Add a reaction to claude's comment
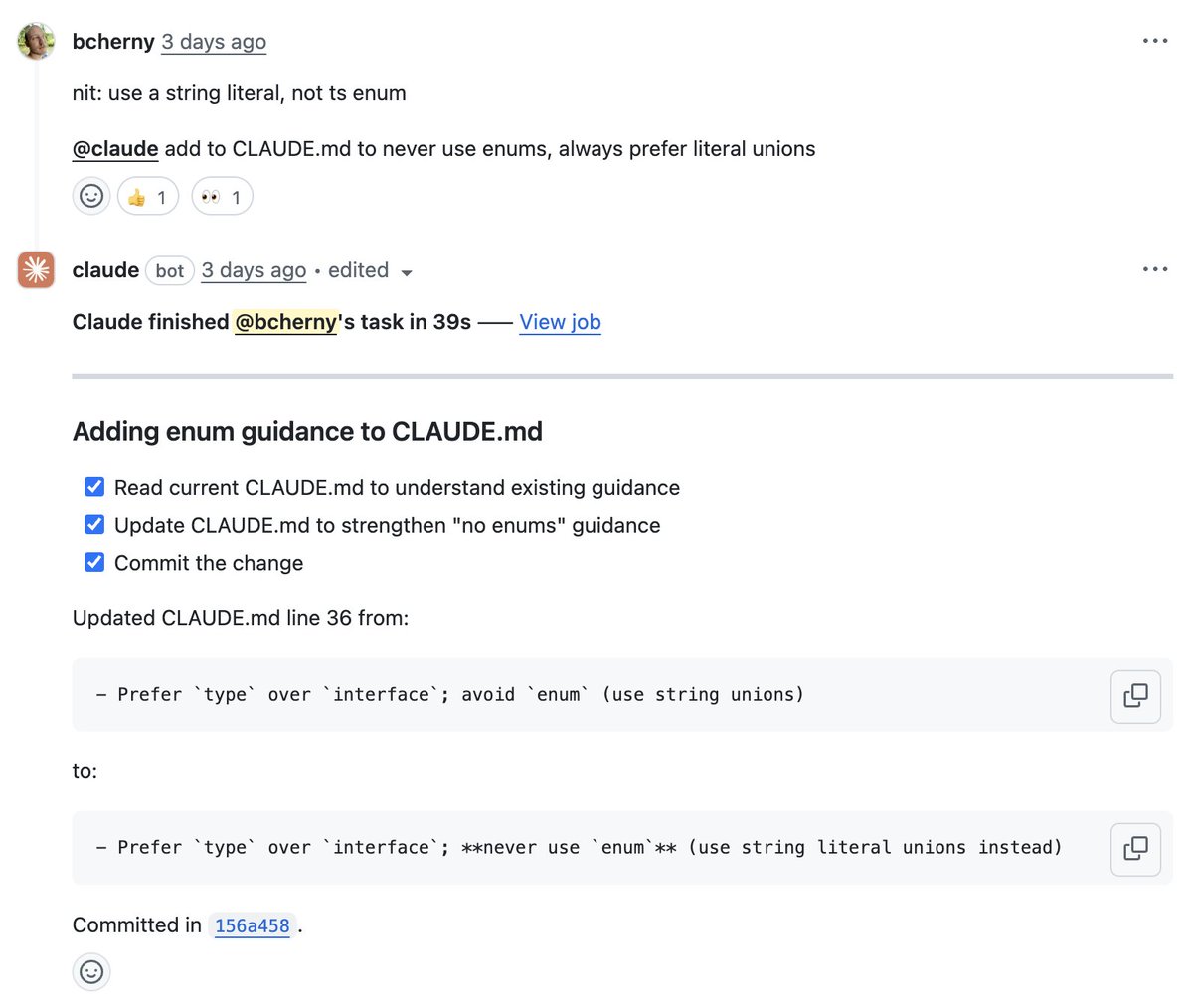 pos(91,972)
